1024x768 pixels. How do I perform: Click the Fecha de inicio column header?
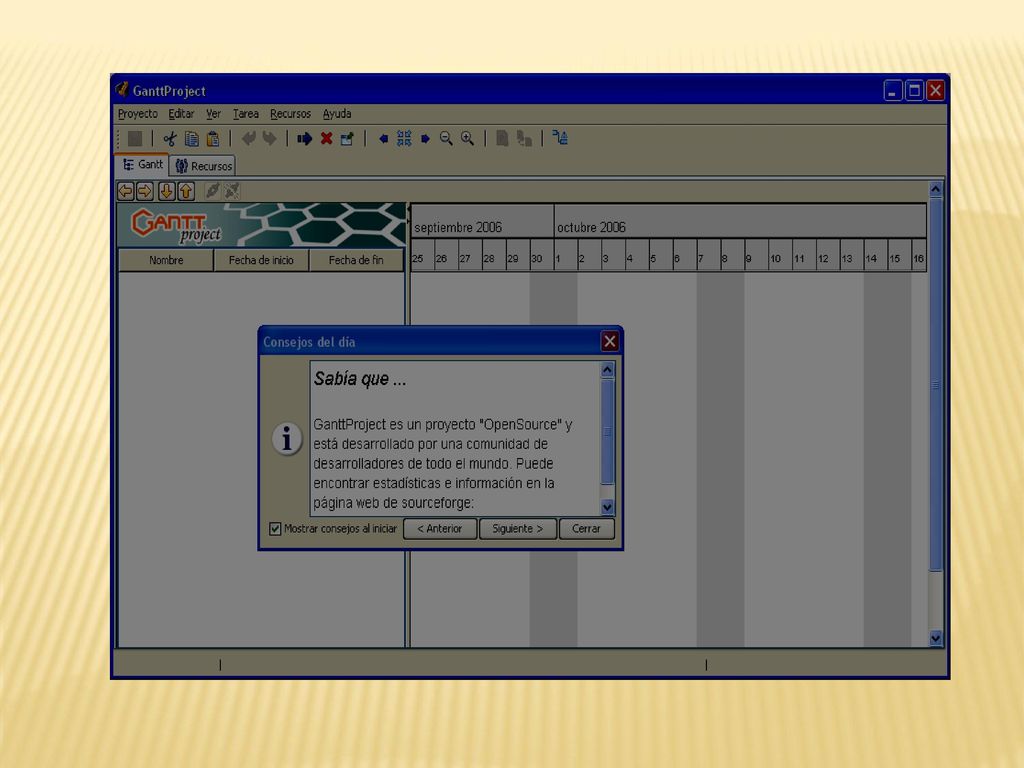point(261,260)
